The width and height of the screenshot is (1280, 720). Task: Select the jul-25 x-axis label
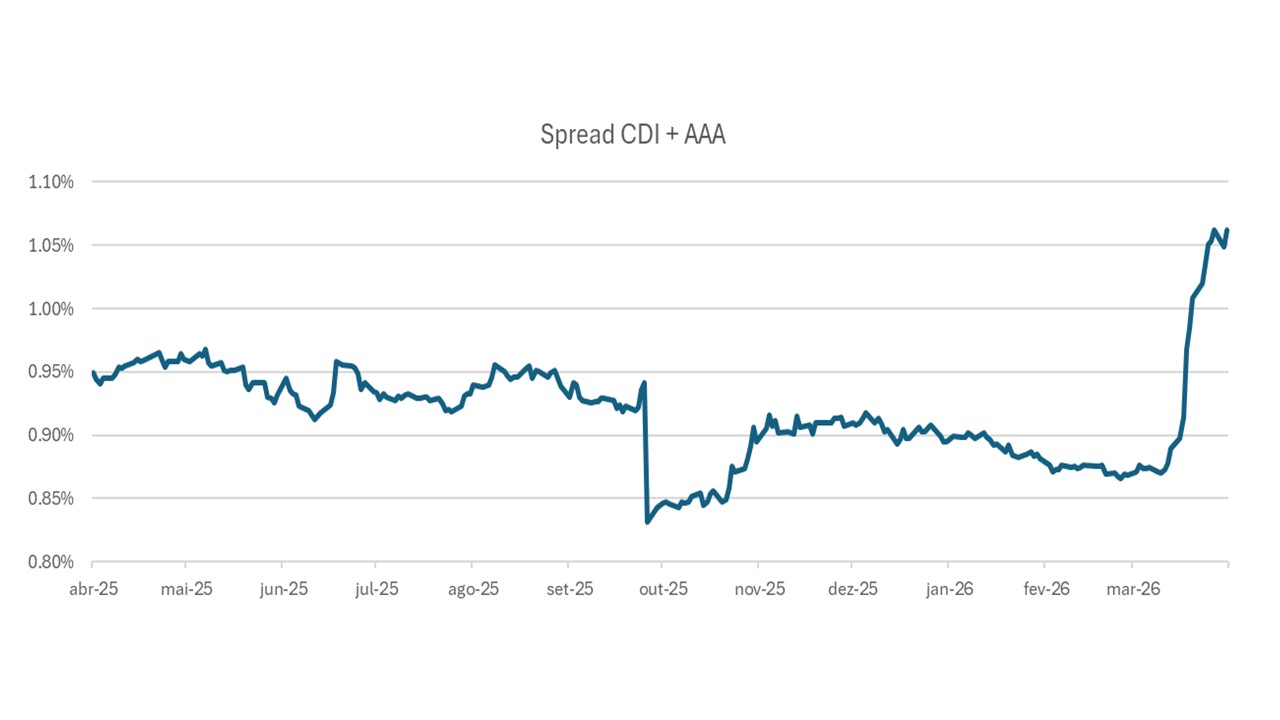(377, 589)
